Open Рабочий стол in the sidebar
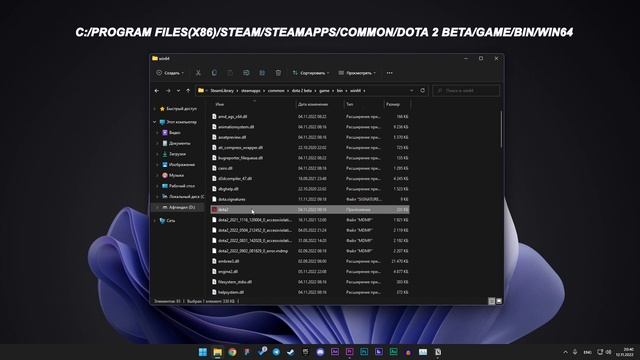This screenshot has width=640, height=360. pyautogui.click(x=178, y=186)
